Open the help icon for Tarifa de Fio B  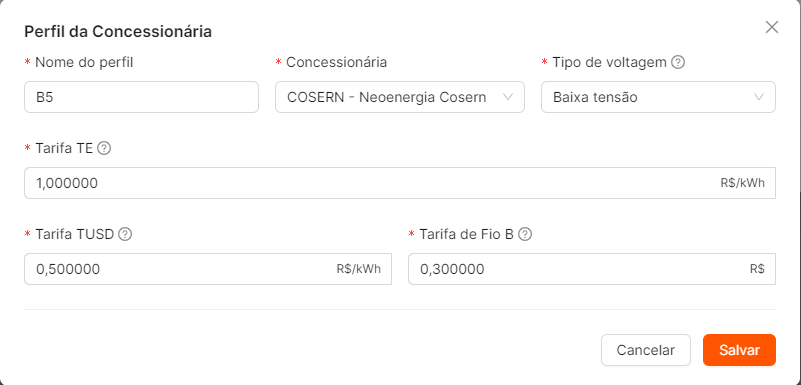click(x=525, y=234)
